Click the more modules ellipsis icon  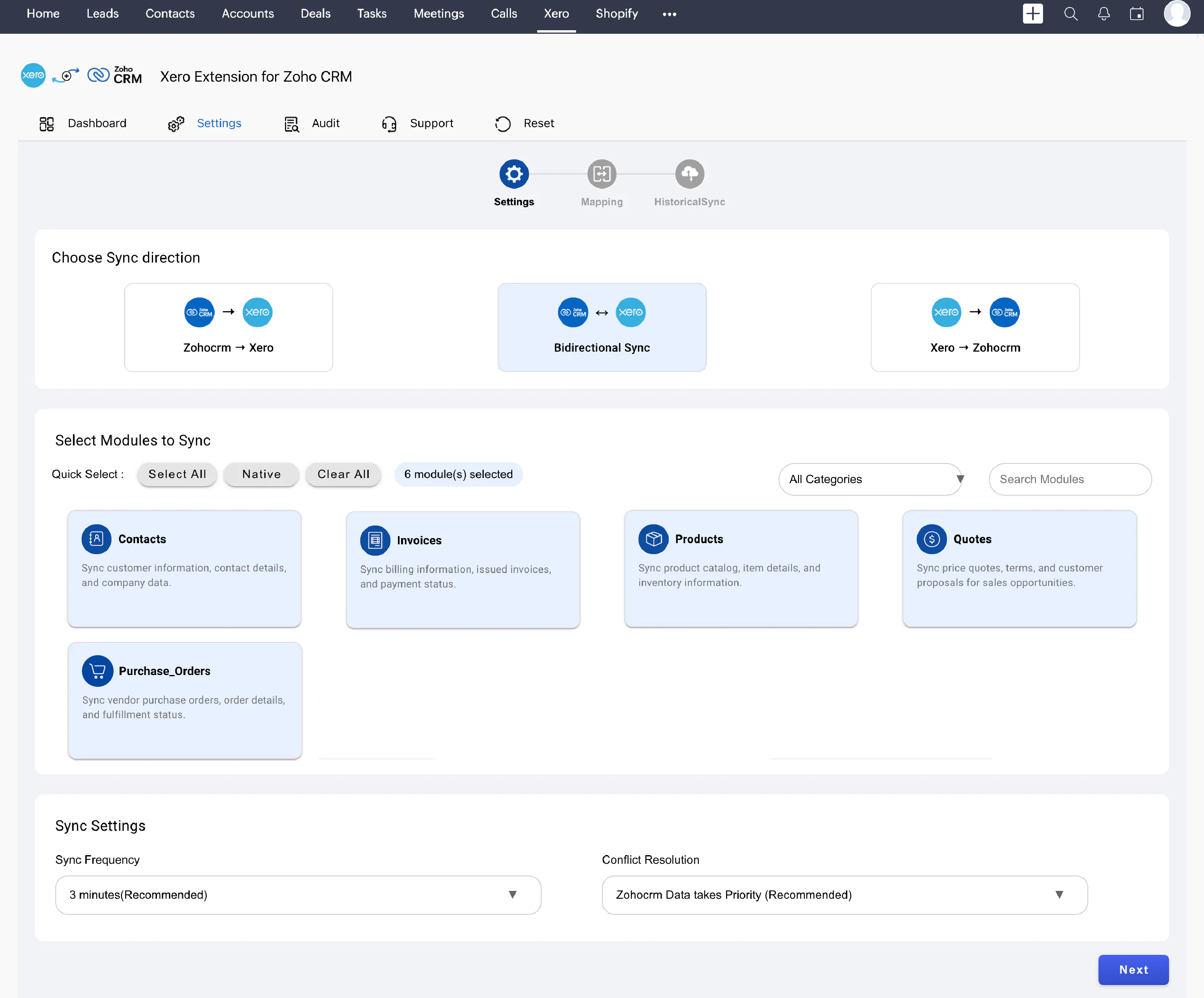tap(669, 14)
